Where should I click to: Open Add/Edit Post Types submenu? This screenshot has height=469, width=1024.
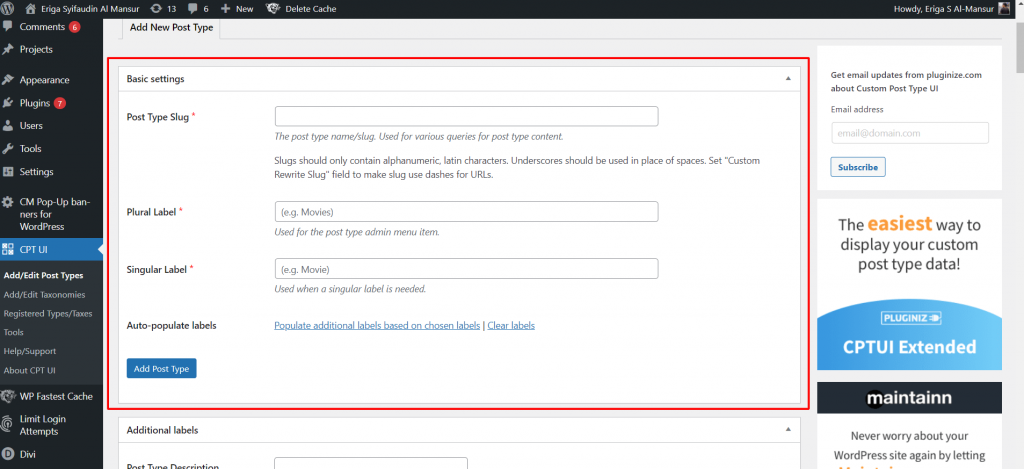point(43,276)
